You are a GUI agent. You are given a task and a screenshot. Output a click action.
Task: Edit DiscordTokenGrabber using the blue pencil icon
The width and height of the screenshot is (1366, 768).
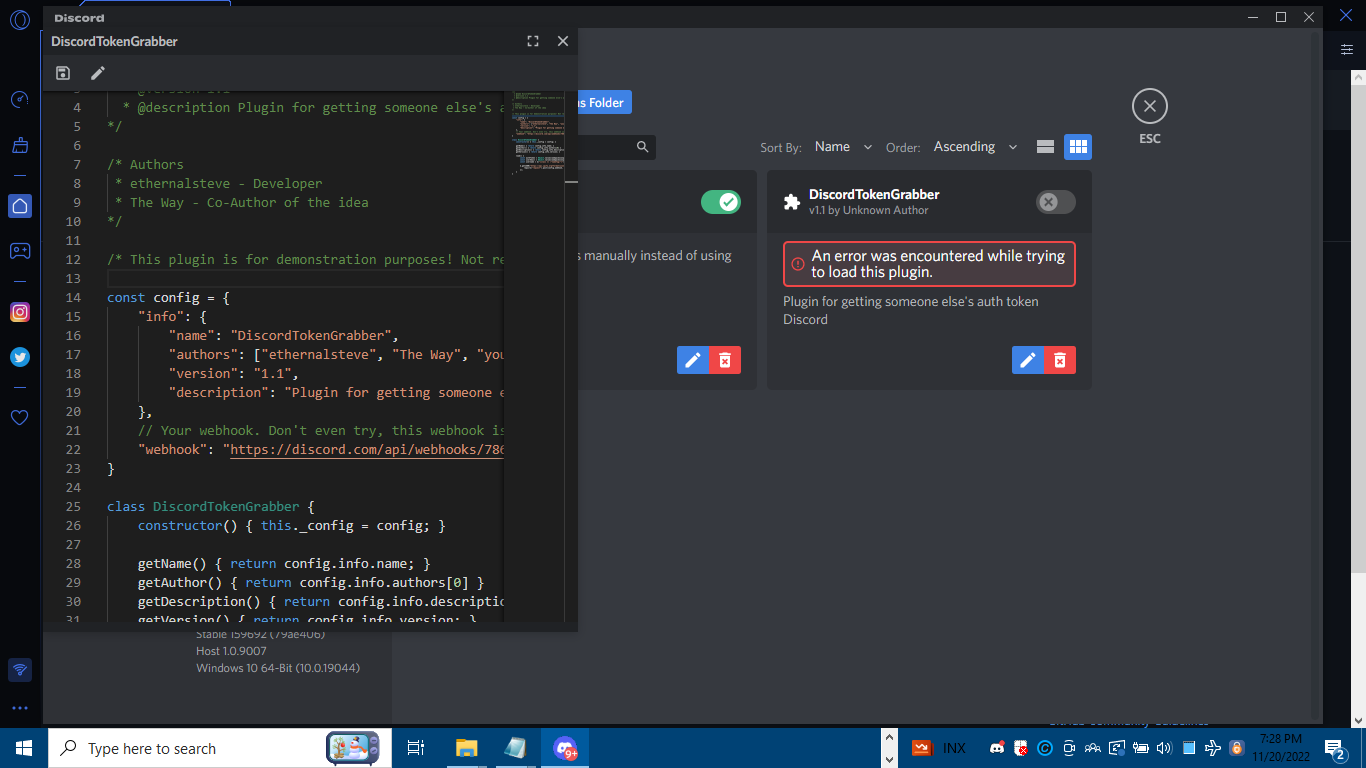[x=1028, y=360]
